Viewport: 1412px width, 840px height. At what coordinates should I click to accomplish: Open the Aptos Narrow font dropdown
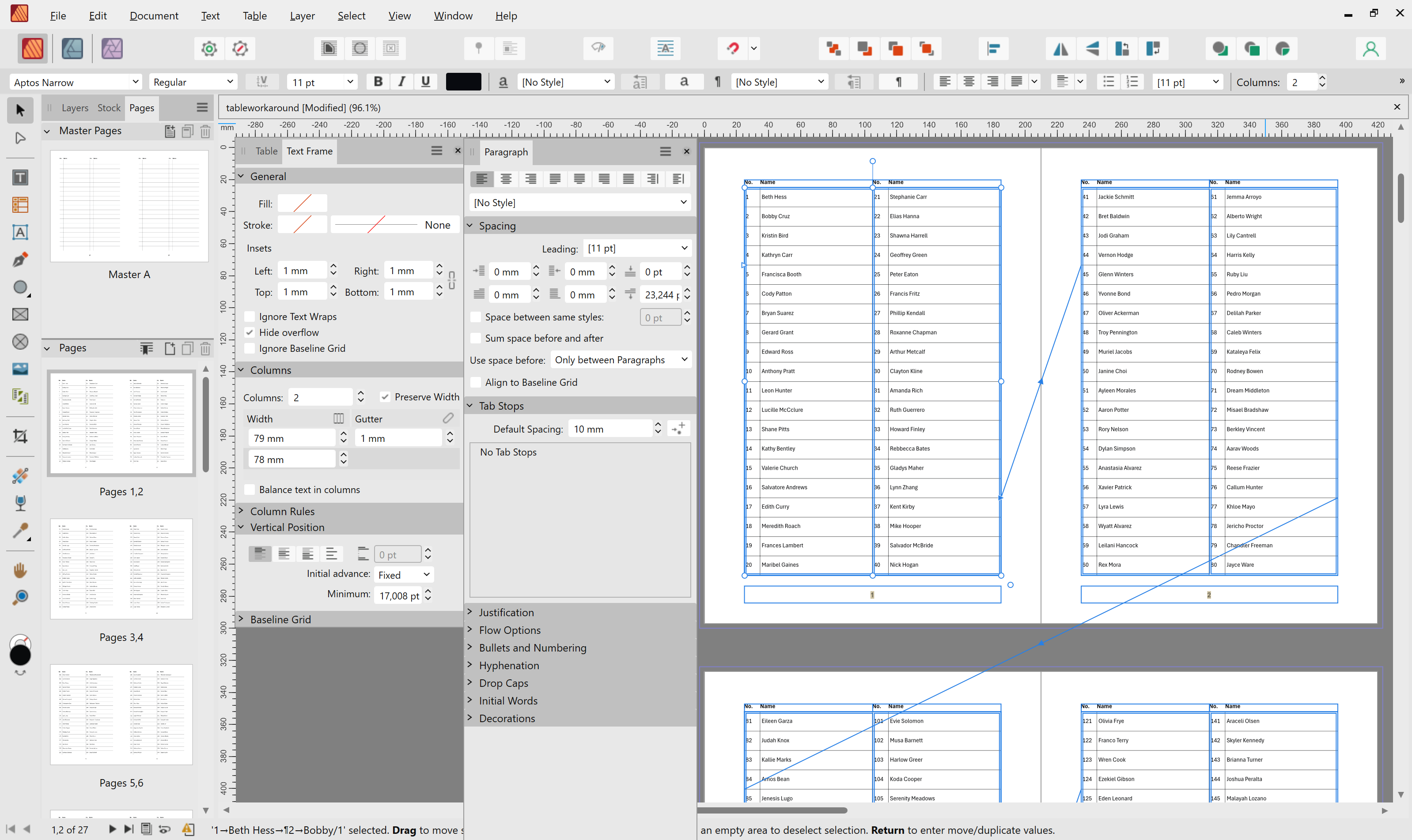(x=76, y=82)
